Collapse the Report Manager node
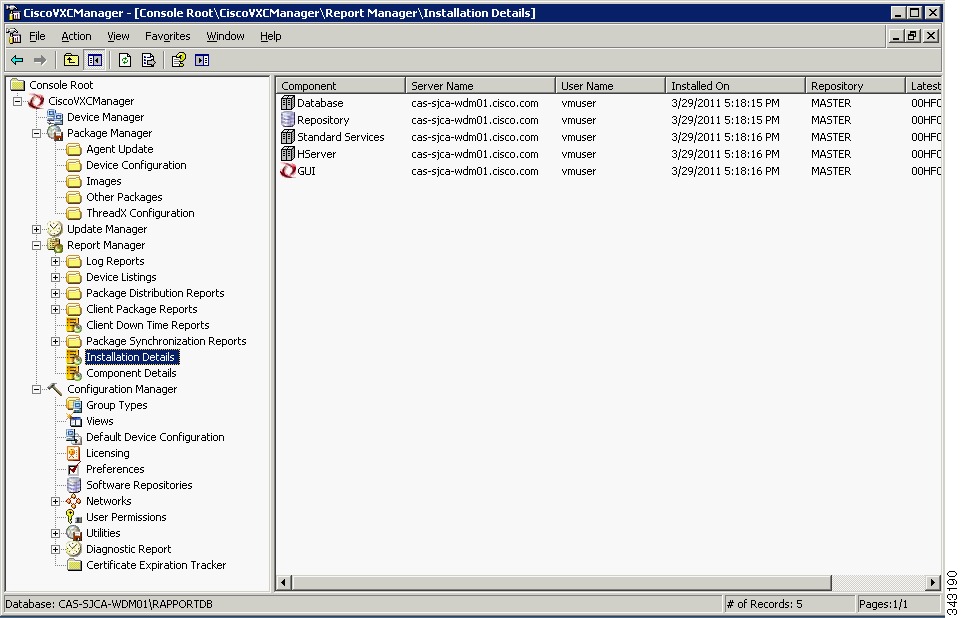 [x=37, y=245]
